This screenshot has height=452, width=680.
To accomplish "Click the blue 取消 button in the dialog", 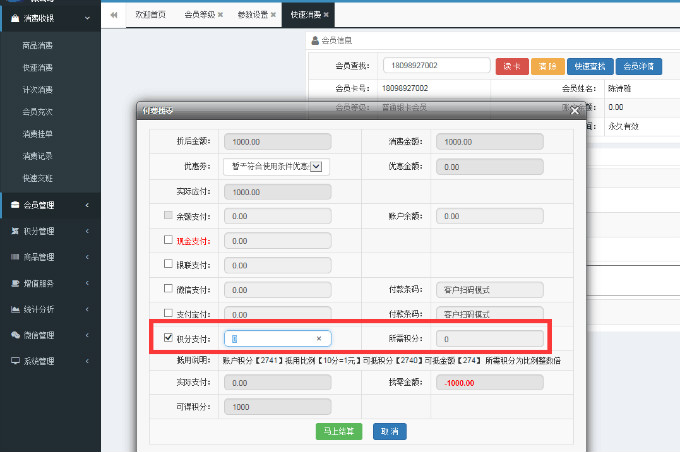I will click(x=389, y=431).
